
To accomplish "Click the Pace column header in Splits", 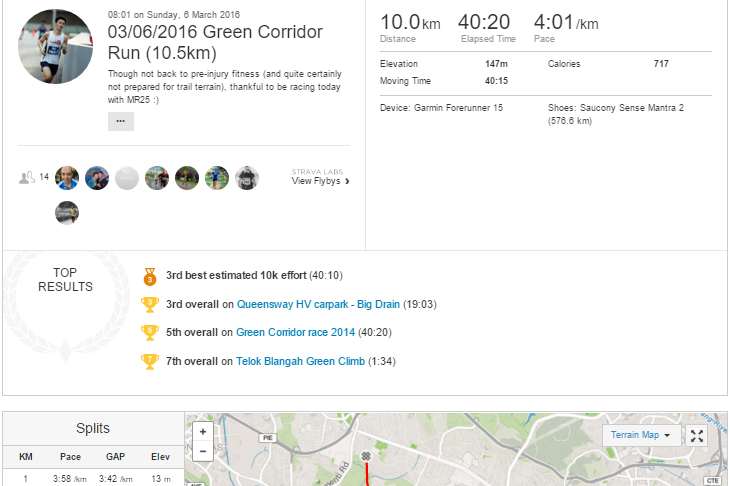I will tap(70, 457).
